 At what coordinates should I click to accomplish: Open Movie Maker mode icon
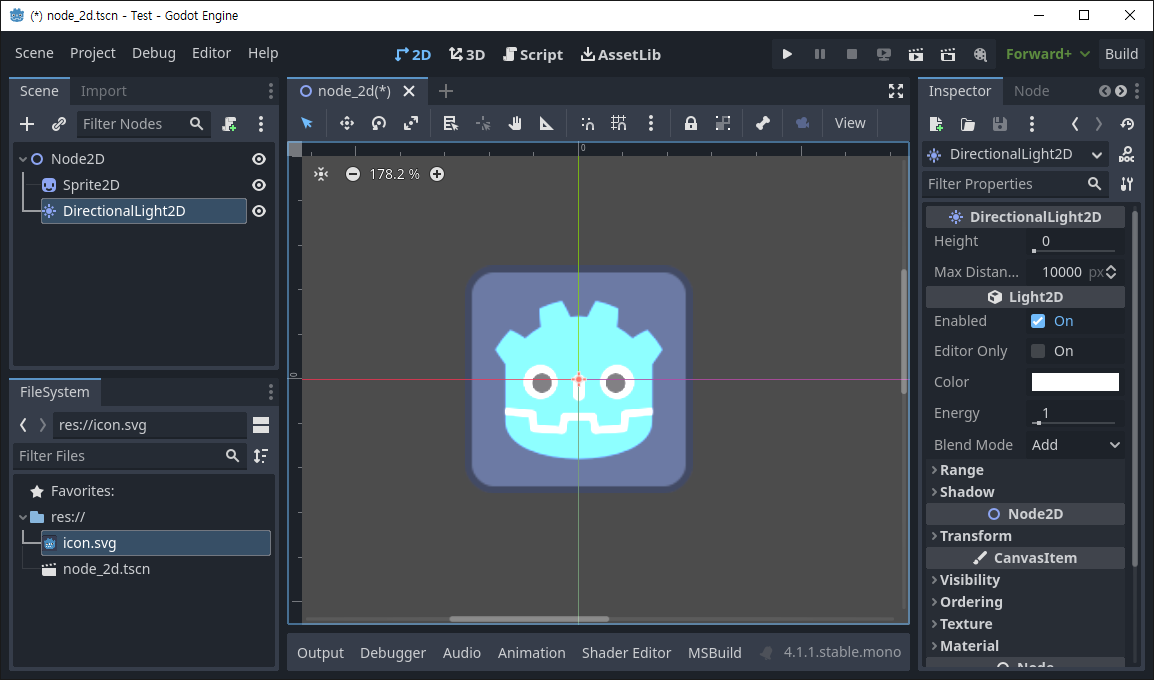coord(980,54)
